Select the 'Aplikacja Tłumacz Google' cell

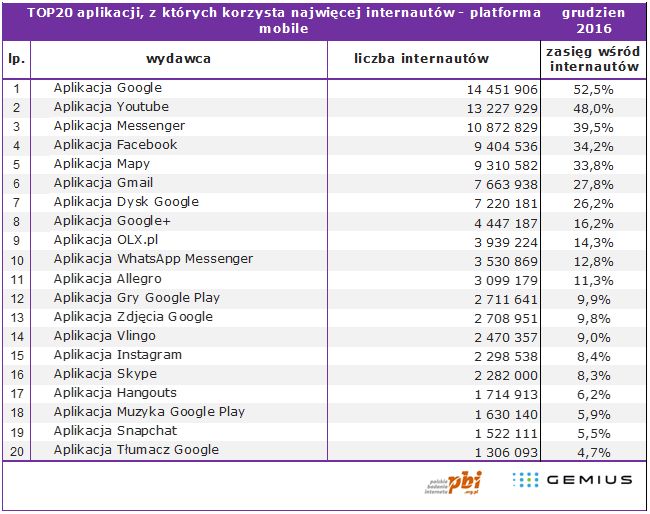point(136,450)
